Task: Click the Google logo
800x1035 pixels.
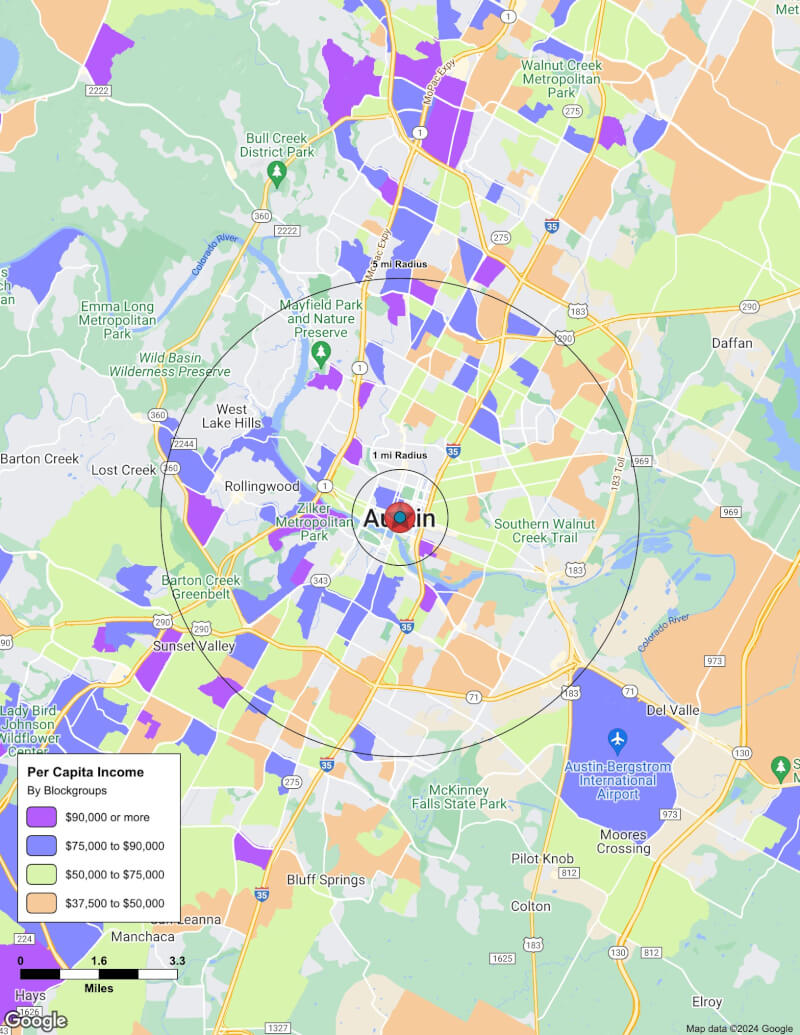Action: click(x=35, y=1020)
